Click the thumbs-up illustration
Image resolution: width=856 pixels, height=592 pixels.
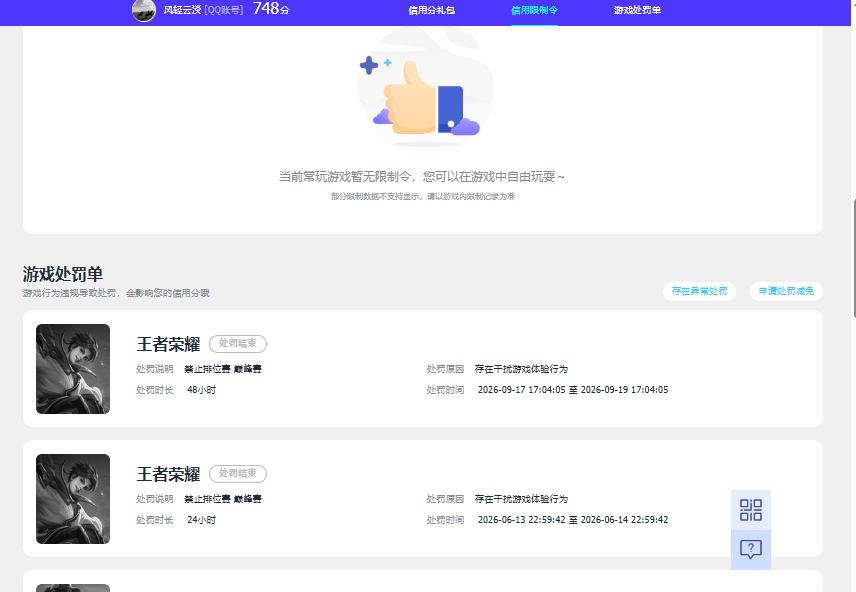click(425, 88)
